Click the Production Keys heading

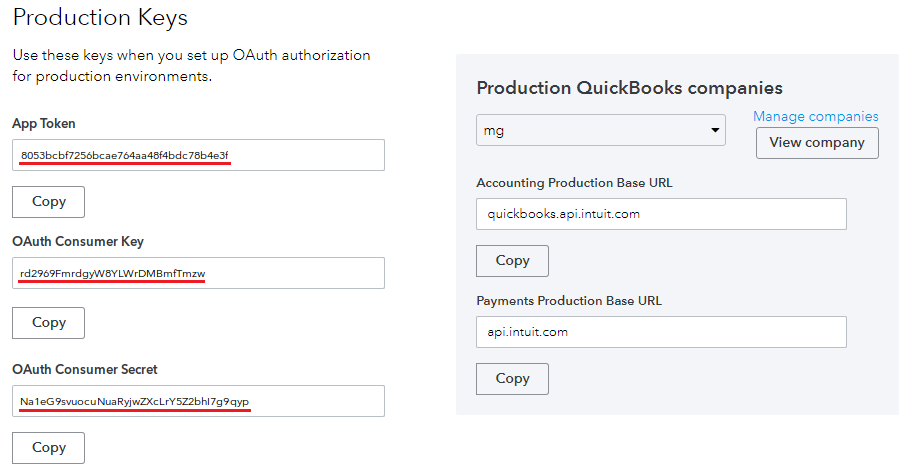(100, 17)
